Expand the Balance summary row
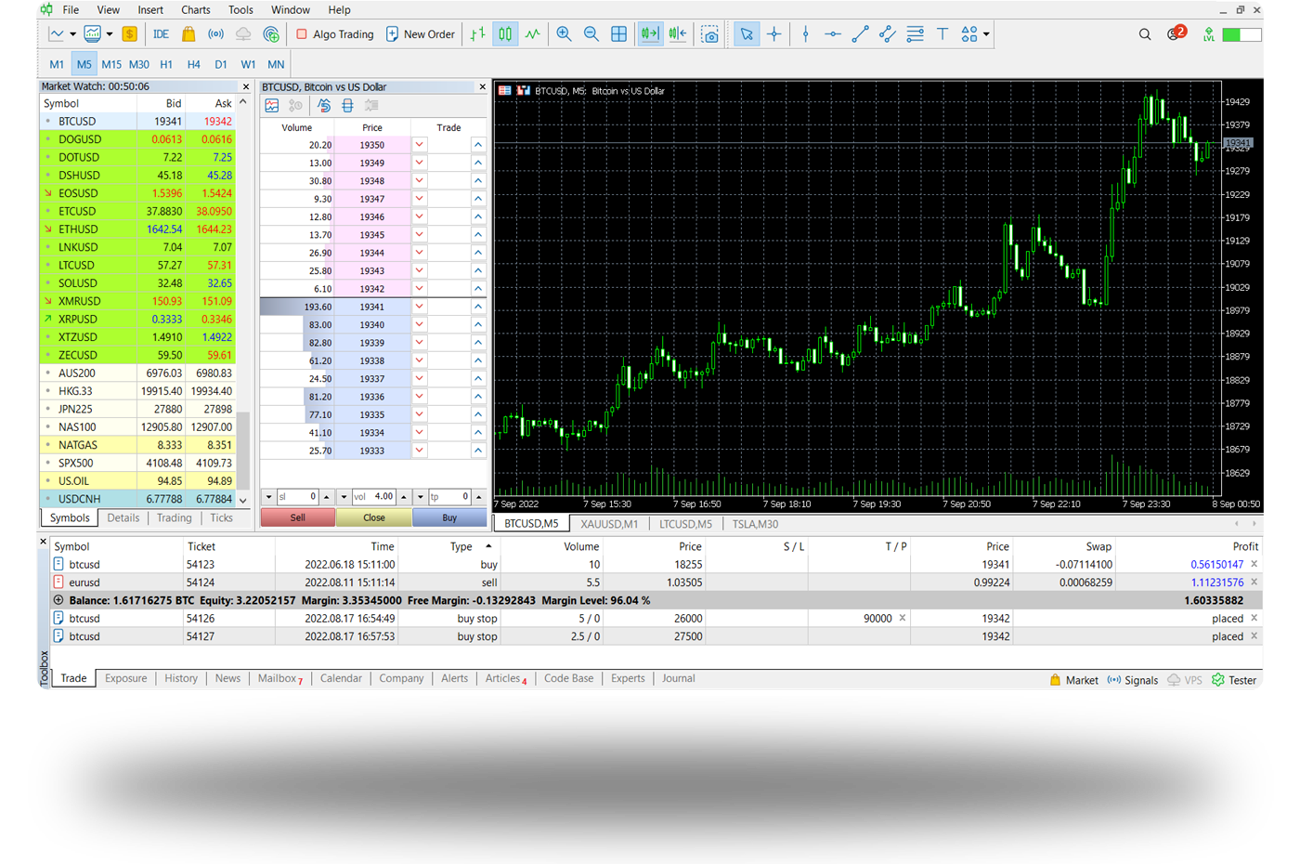 tap(58, 600)
